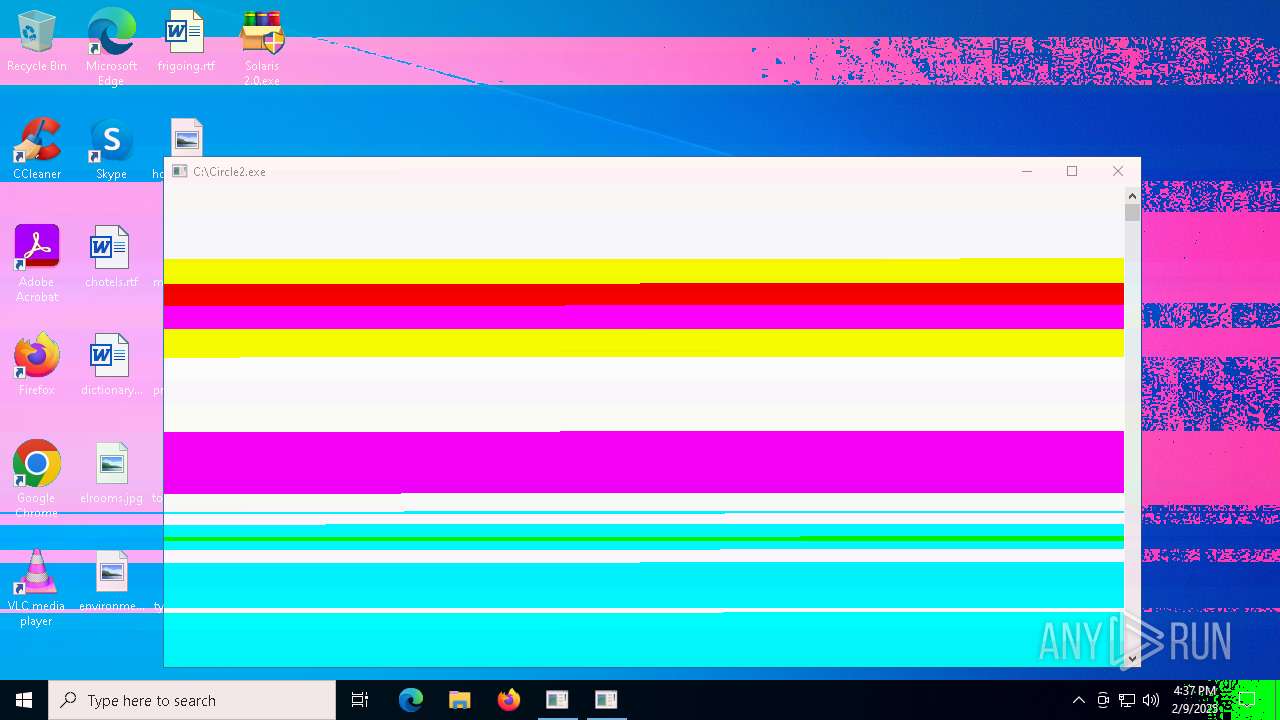Minimize the Circle2.exe window

click(1026, 172)
